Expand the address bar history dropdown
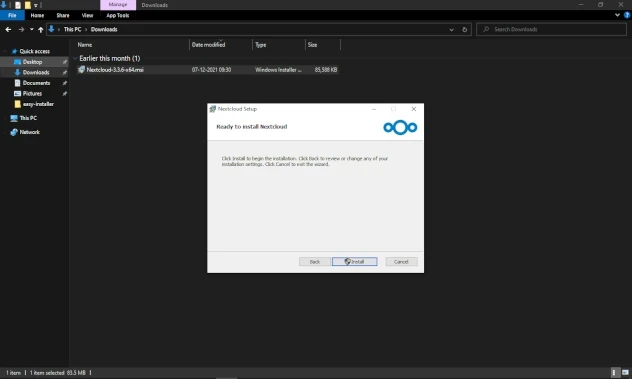The image size is (632, 379). [x=451, y=29]
